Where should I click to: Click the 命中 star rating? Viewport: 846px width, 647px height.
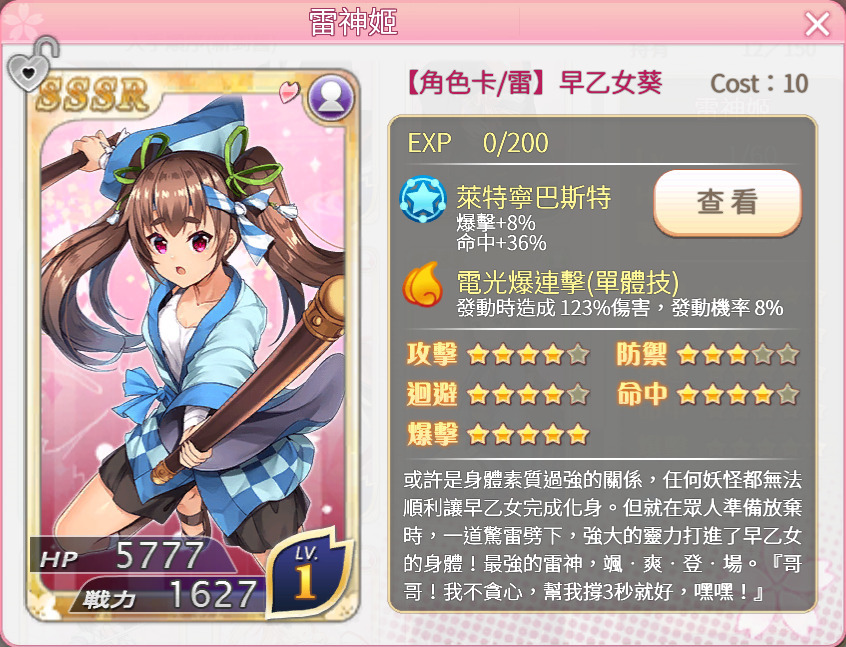point(737,394)
